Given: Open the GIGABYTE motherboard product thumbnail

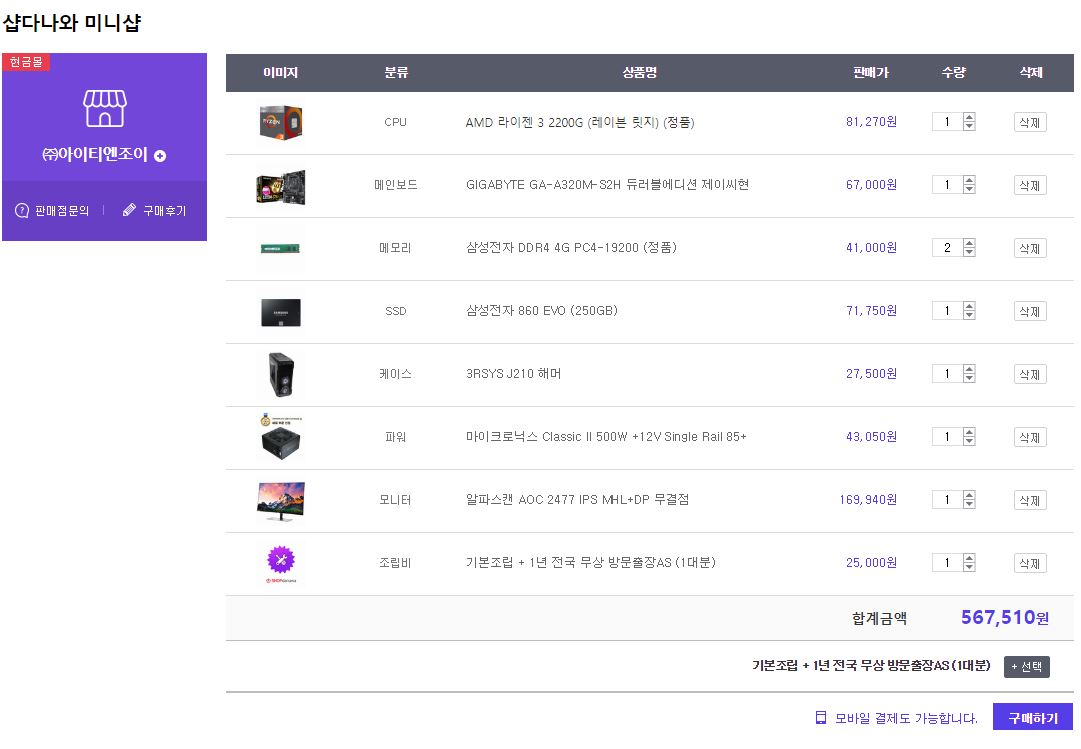Looking at the screenshot, I should click(x=281, y=186).
